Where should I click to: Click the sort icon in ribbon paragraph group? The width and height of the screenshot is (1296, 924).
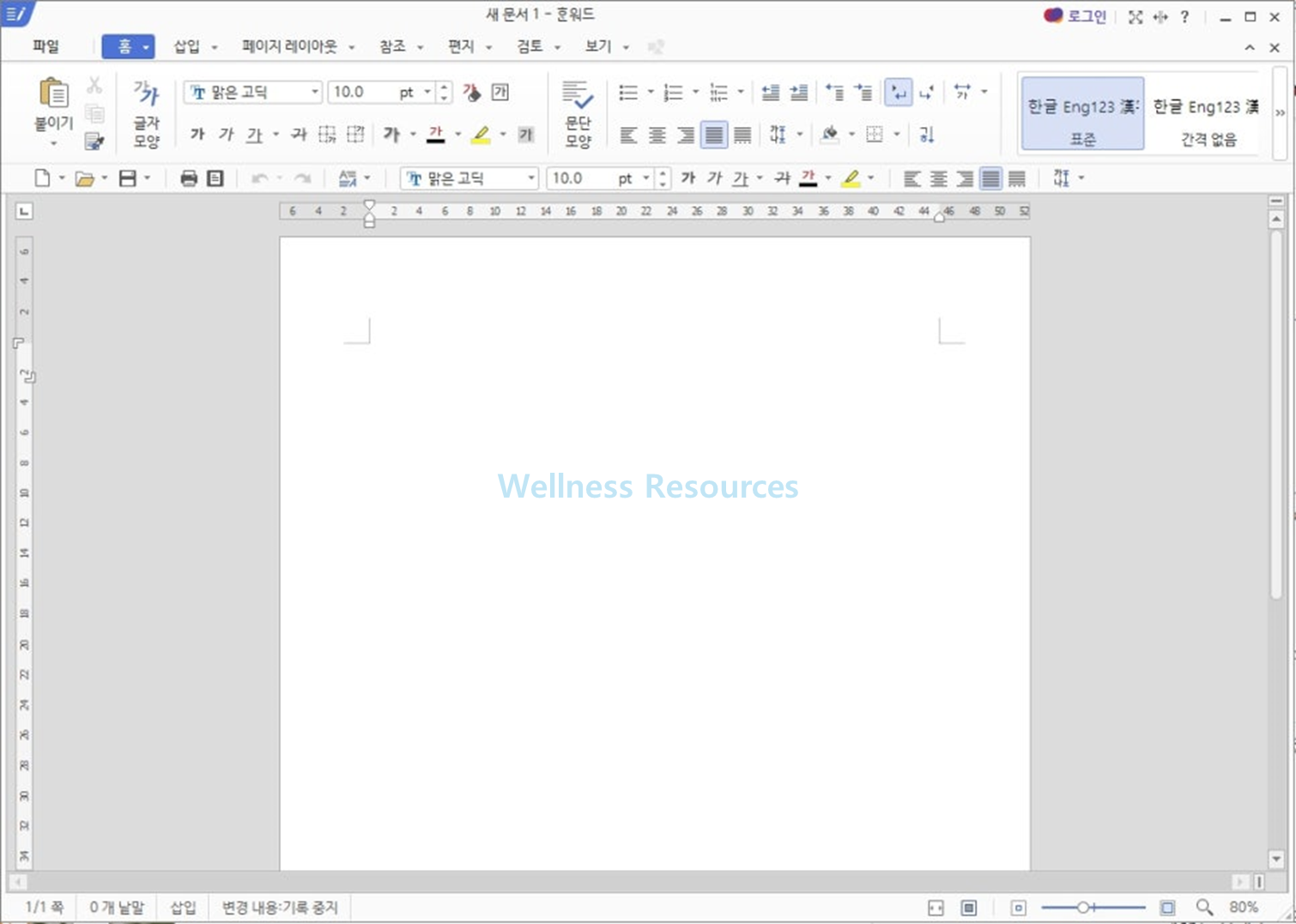pyautogui.click(x=926, y=135)
